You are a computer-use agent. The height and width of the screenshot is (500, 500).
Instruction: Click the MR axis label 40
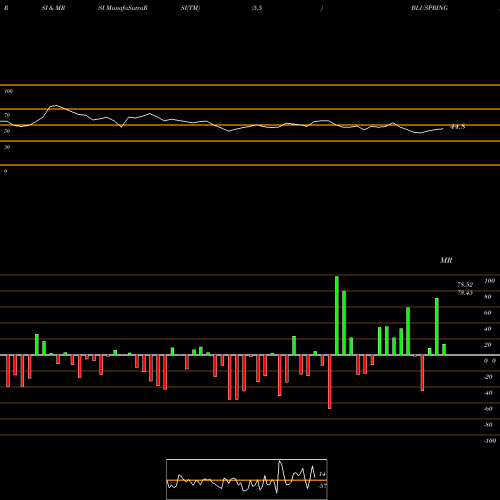(x=488, y=329)
